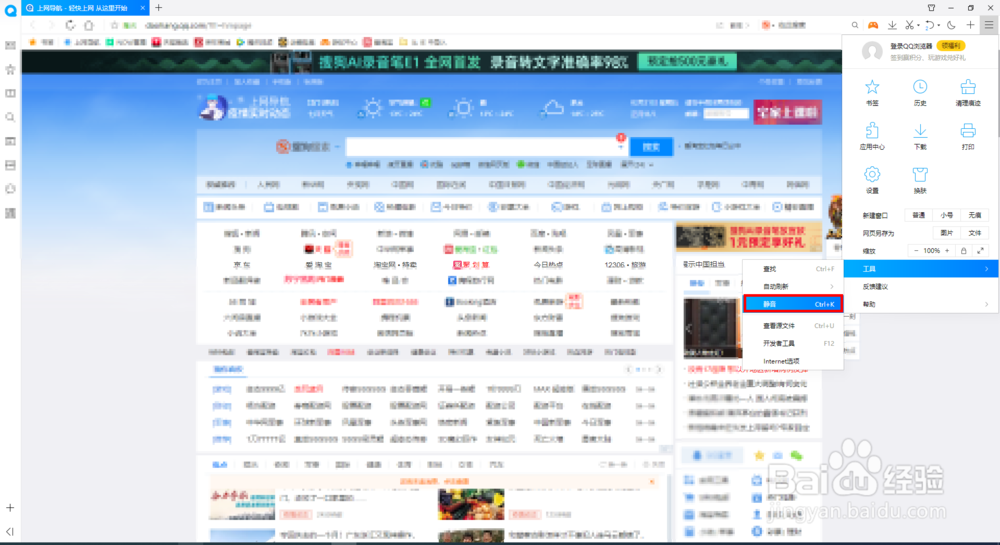Increase zoom with plus button
This screenshot has width=1000, height=545.
(x=947, y=251)
